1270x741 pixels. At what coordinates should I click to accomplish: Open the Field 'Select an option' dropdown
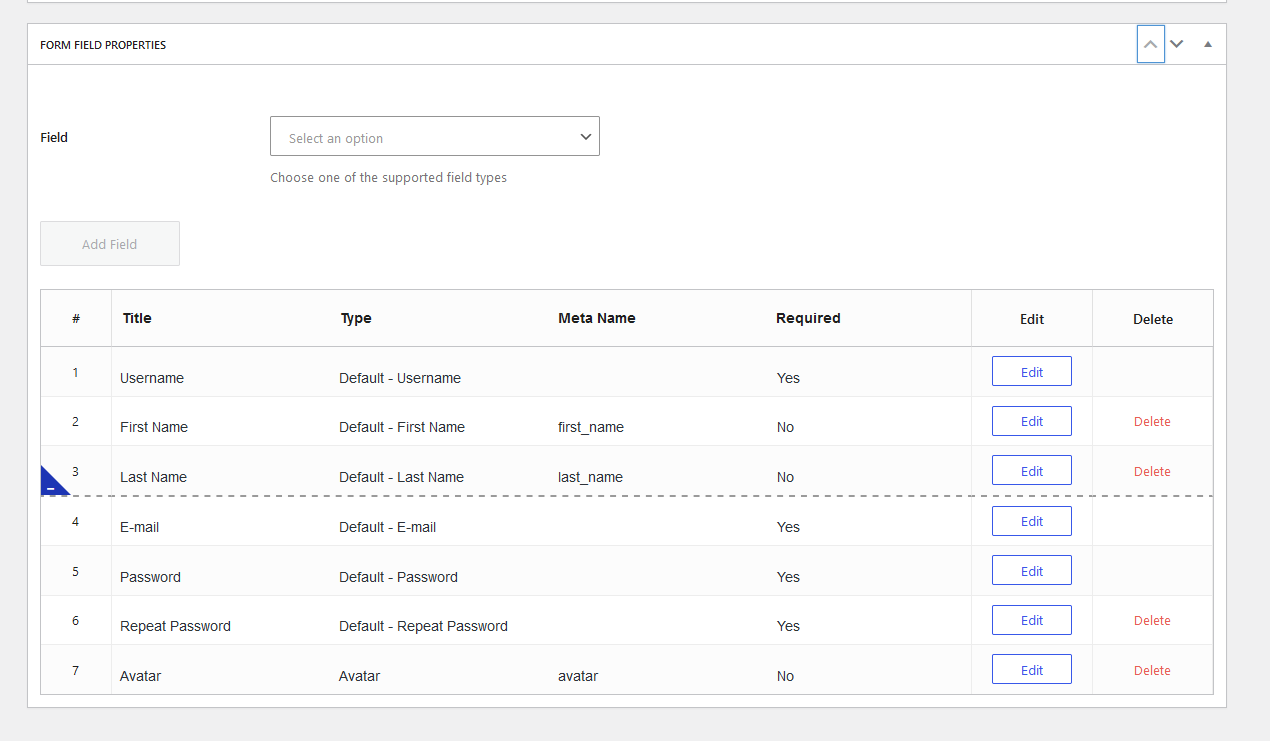435,136
